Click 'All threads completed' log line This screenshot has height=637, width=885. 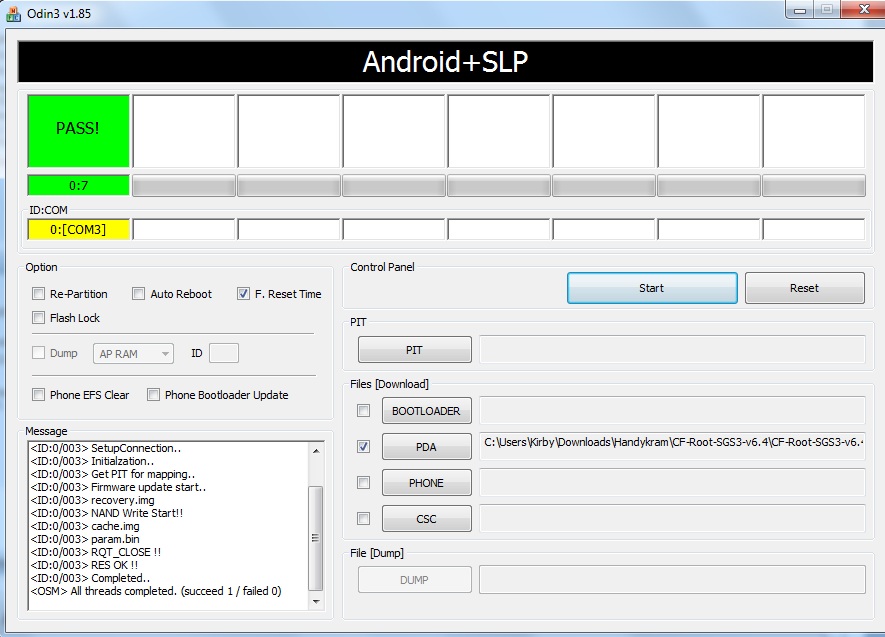pos(156,591)
